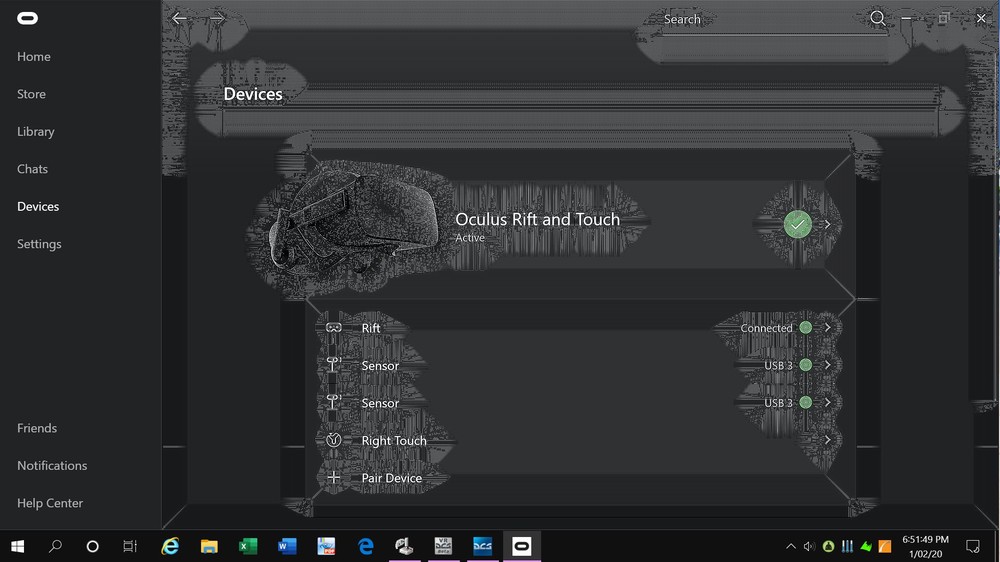Viewport: 1000px width, 562px height.
Task: Minimize the Oculus window
Action: pyautogui.click(x=906, y=18)
